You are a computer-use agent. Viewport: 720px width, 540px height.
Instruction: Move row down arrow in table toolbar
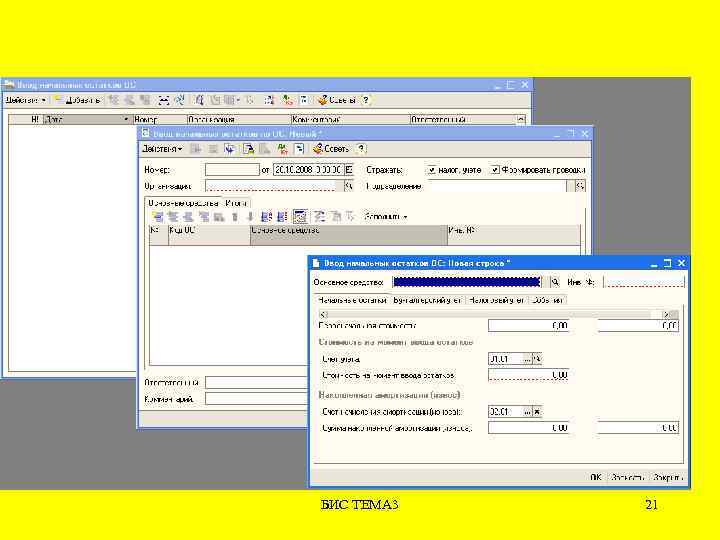250,216
